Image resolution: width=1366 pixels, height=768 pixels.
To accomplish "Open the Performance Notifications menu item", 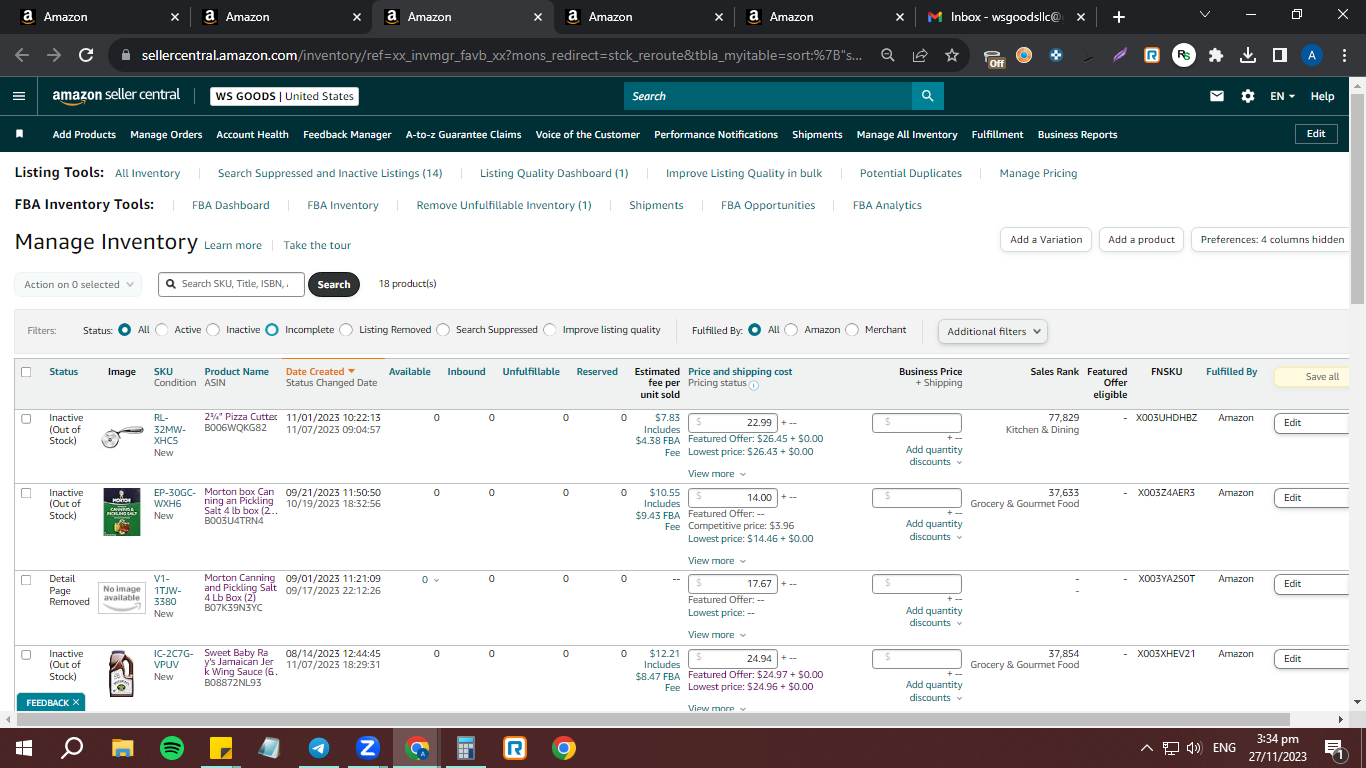I will pyautogui.click(x=716, y=134).
